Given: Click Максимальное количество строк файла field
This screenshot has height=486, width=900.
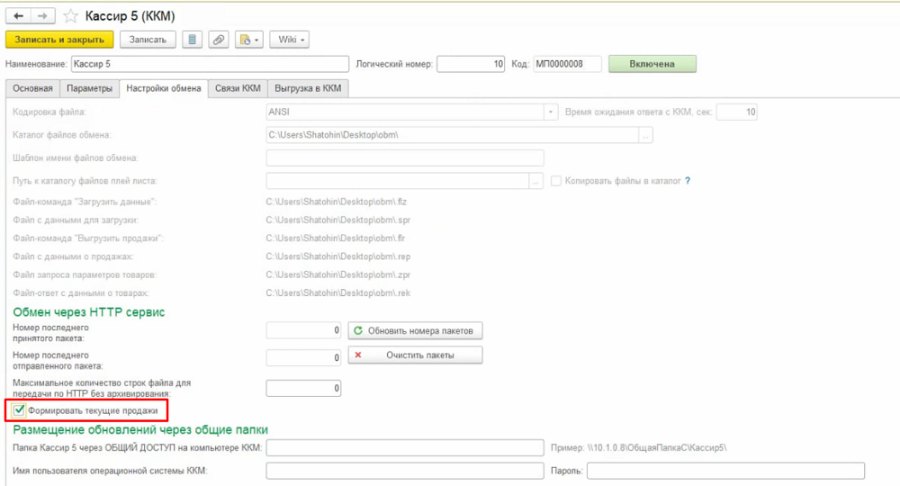Looking at the screenshot, I should [x=304, y=388].
